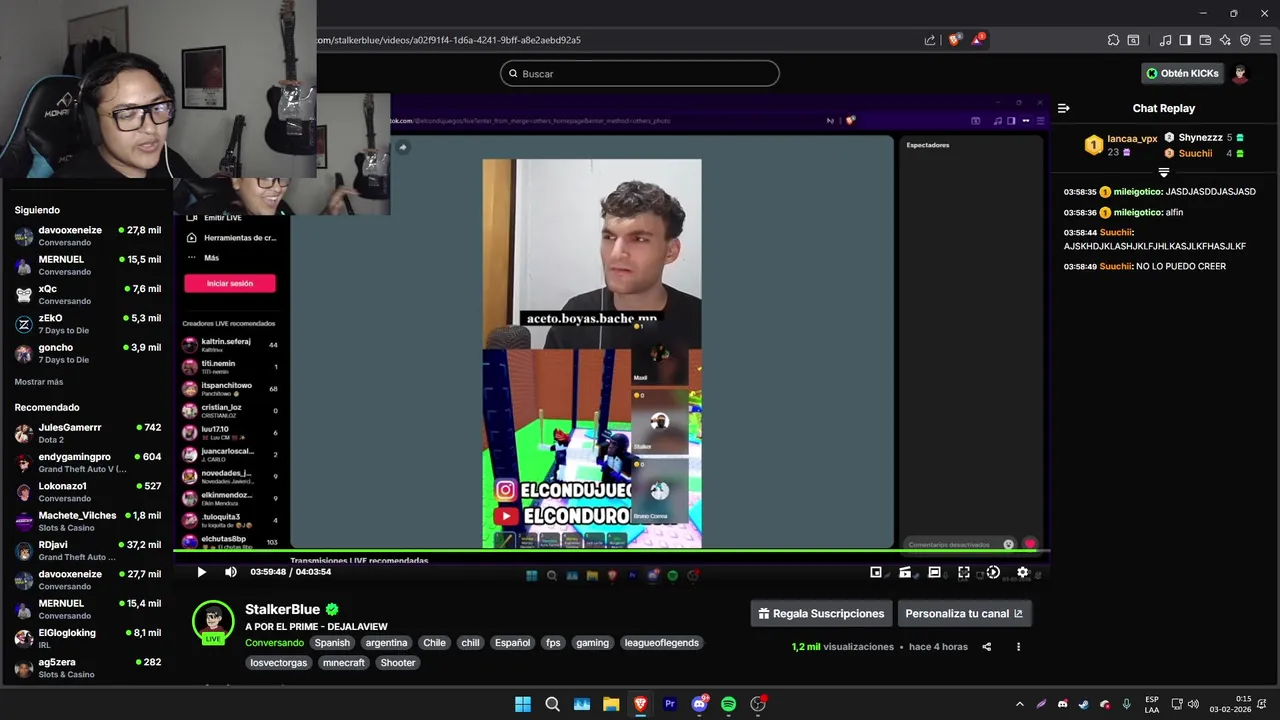
Task: Open goncho channel in sidebar
Action: (x=87, y=353)
